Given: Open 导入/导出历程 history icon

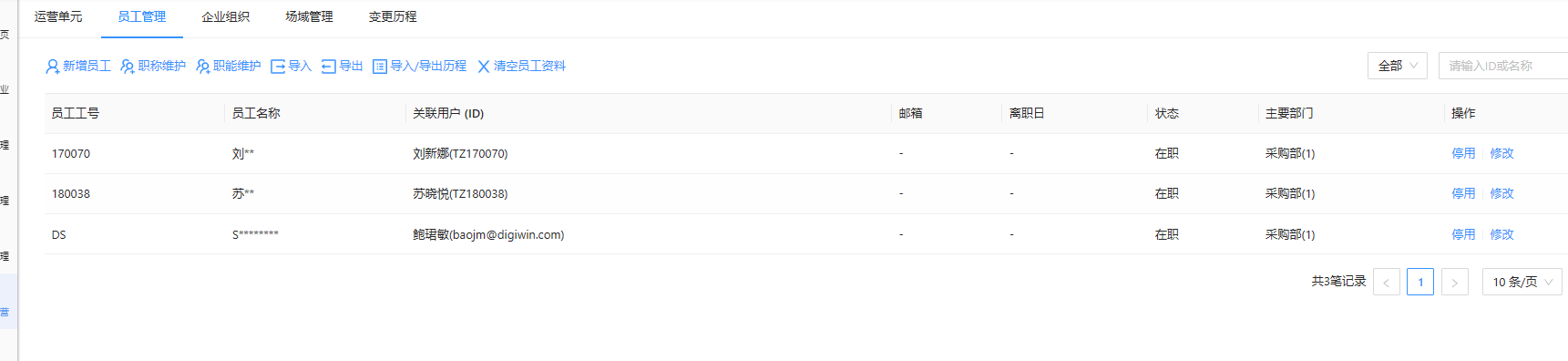Looking at the screenshot, I should coord(380,67).
